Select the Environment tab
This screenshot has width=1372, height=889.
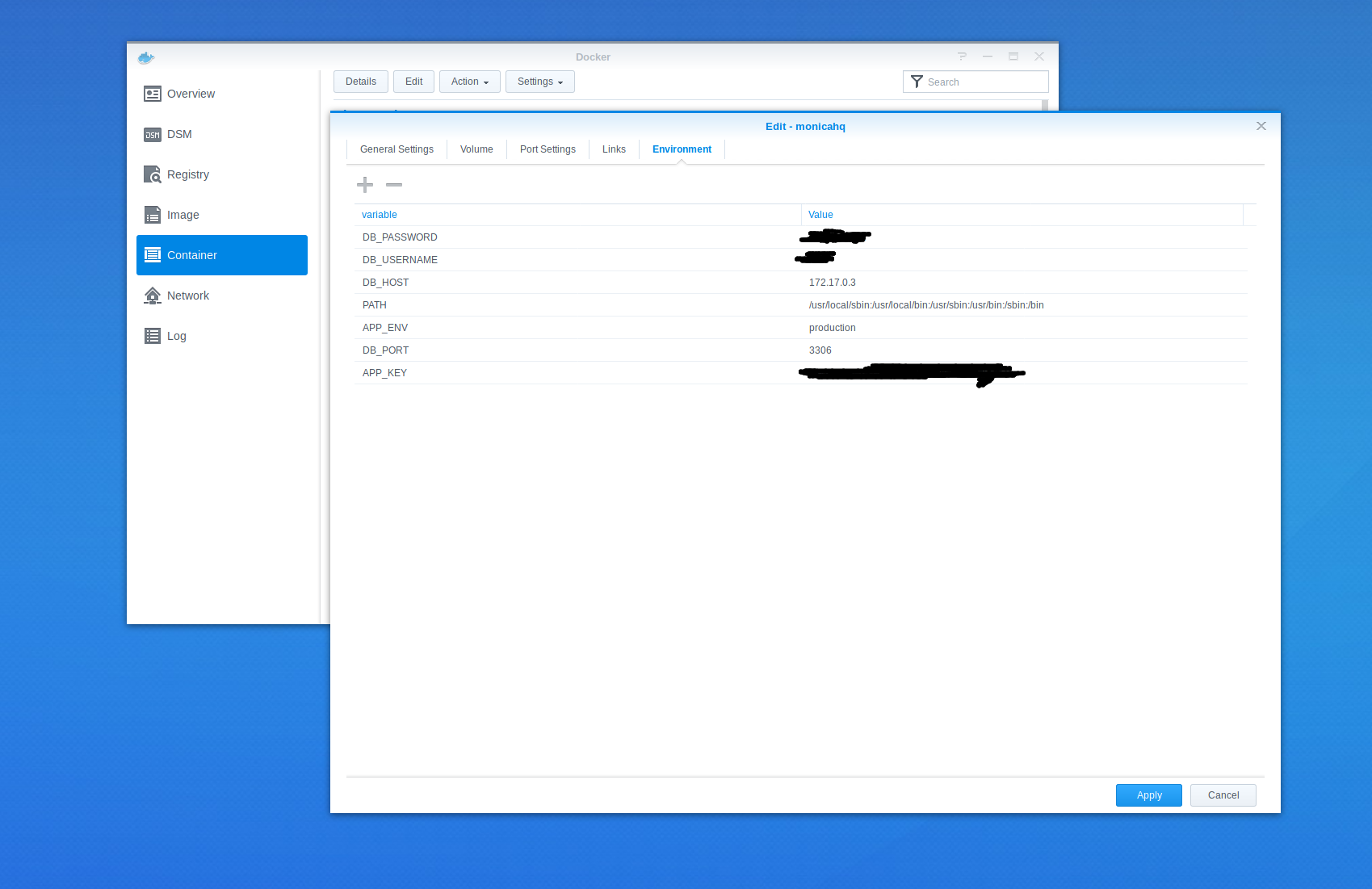coord(682,149)
